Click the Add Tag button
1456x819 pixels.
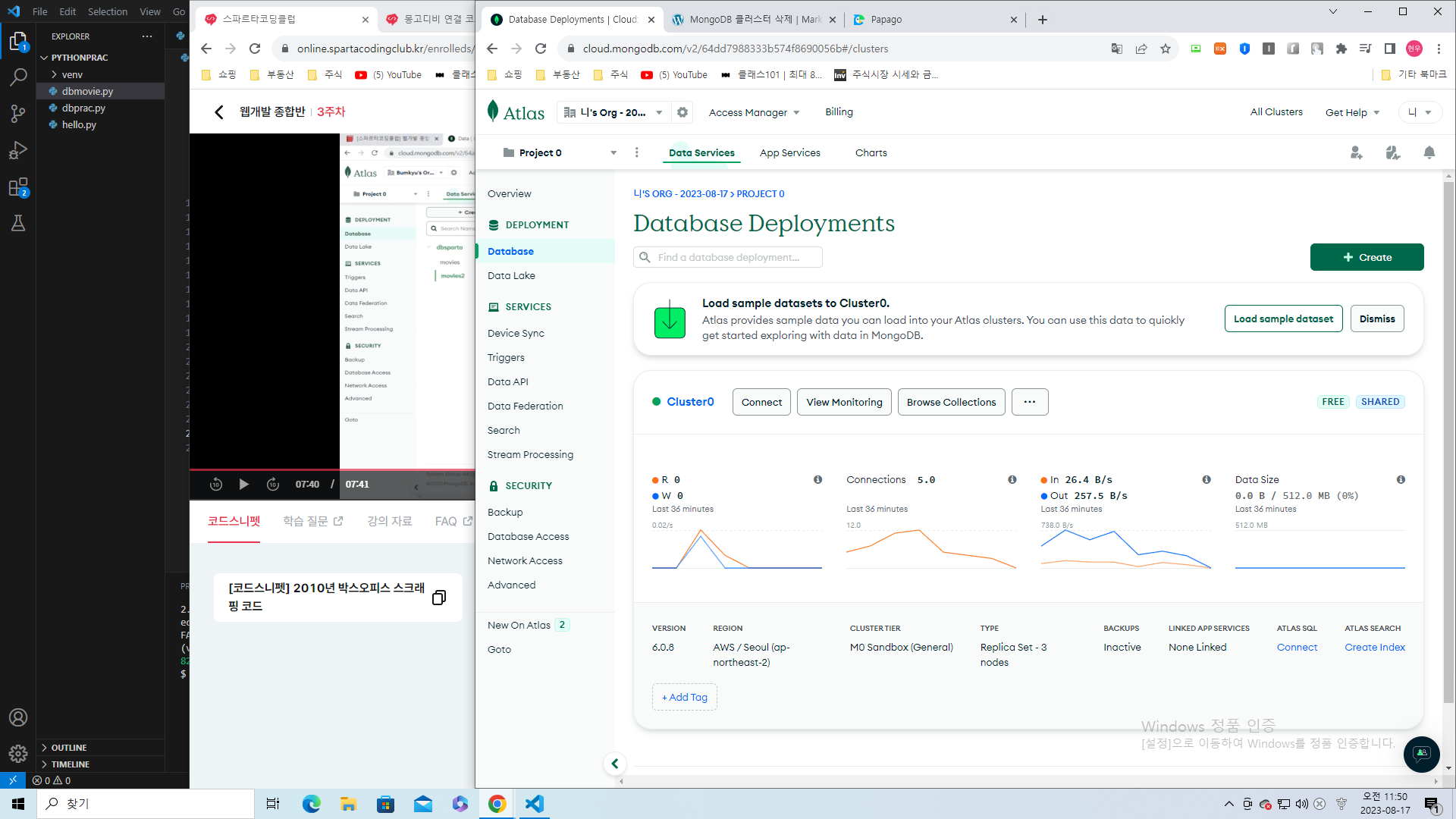coord(684,697)
